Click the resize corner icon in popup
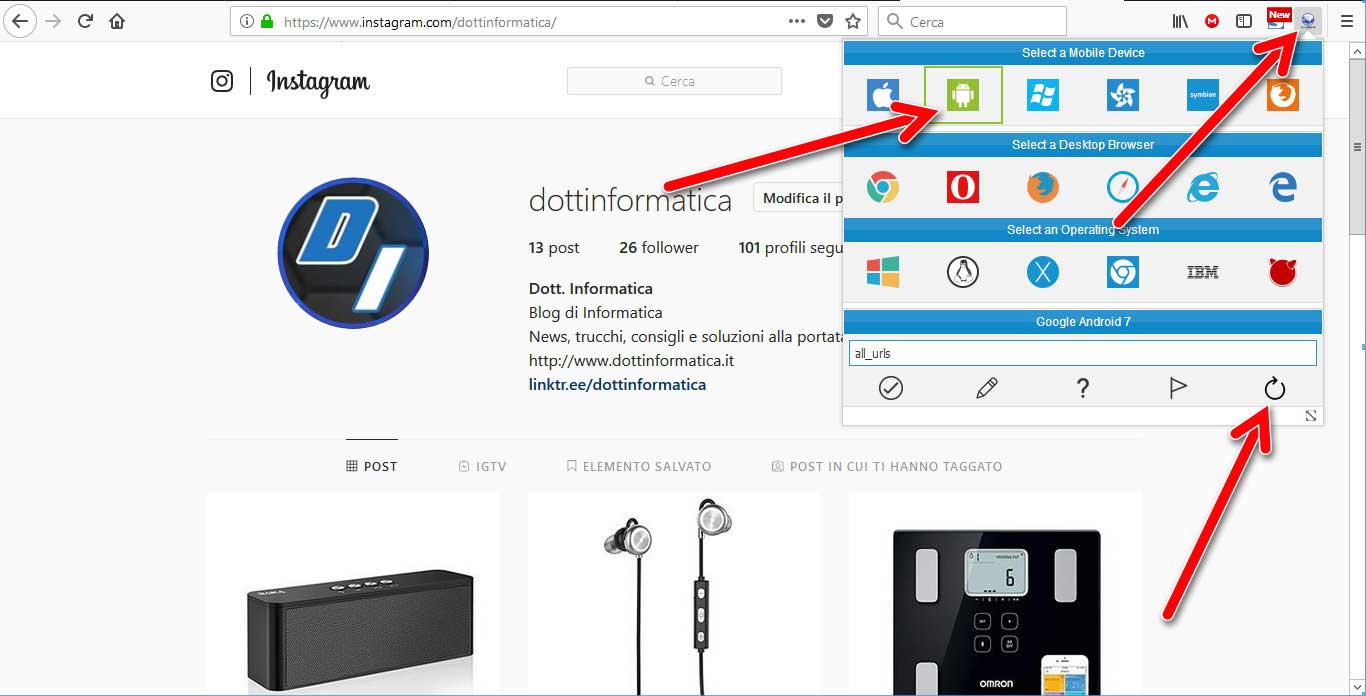The width and height of the screenshot is (1366, 696). (1311, 415)
